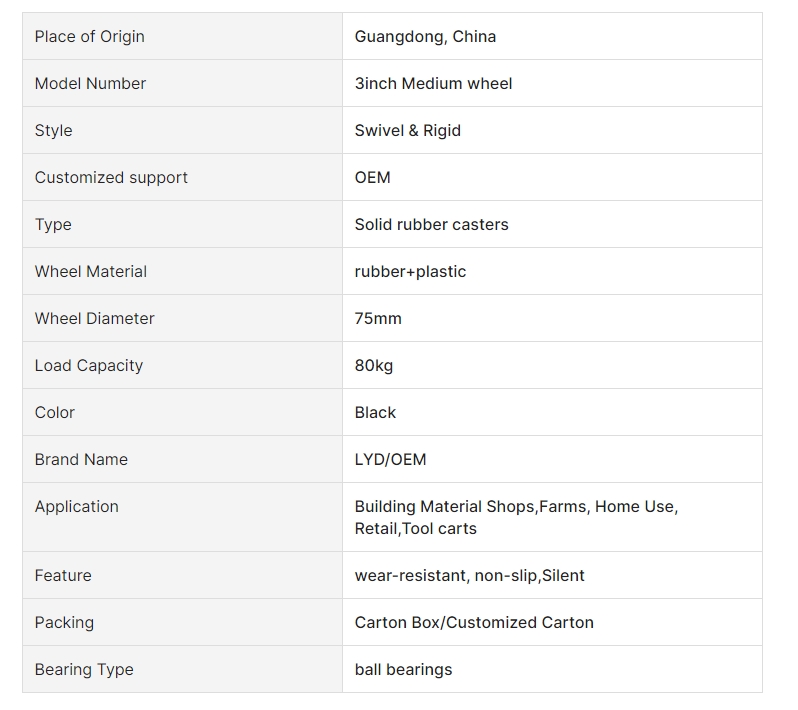The image size is (798, 710).
Task: Click the '80kg' load capacity value
Action: click(x=374, y=365)
